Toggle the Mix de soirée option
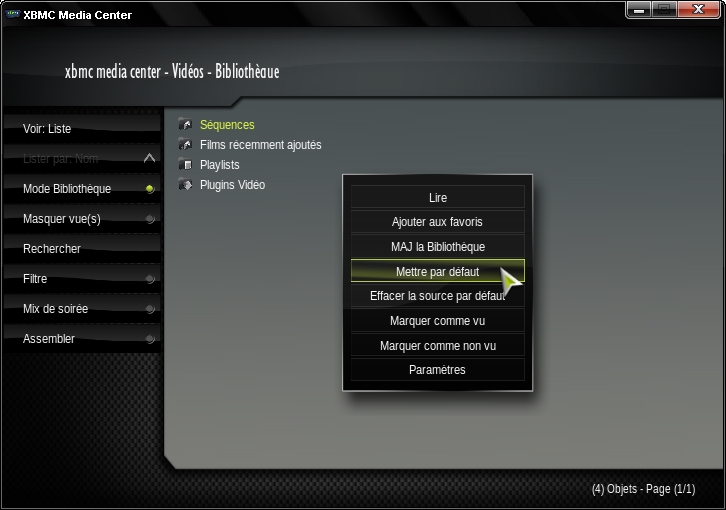The image size is (726, 510). (149, 309)
